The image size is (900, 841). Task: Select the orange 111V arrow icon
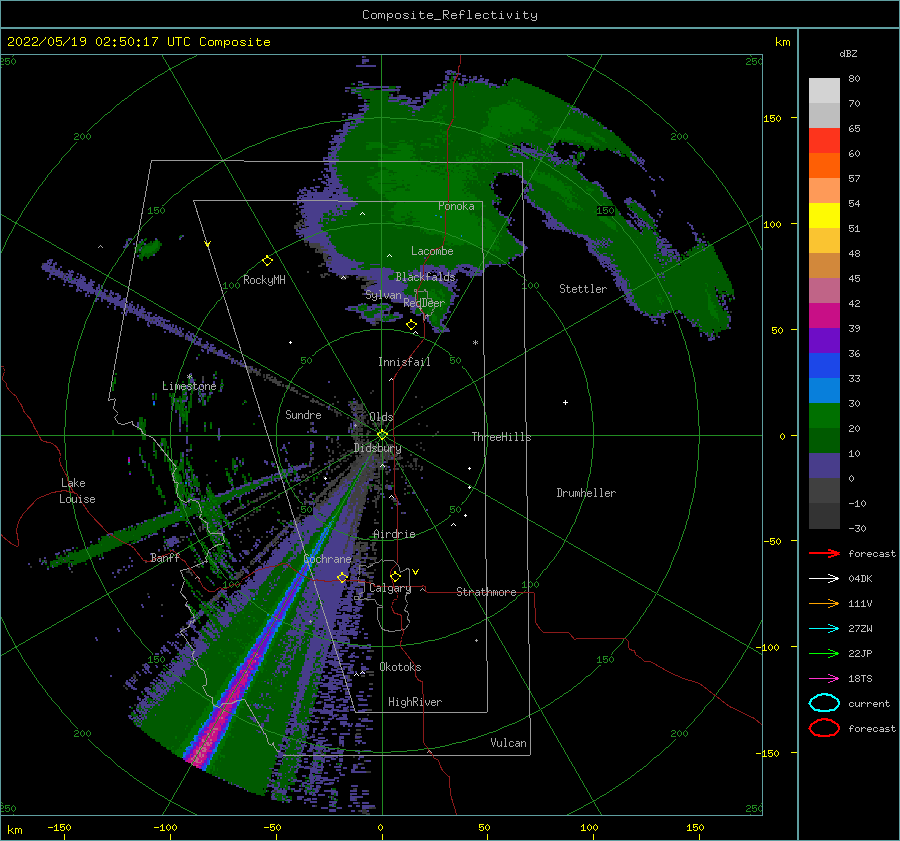click(x=824, y=603)
